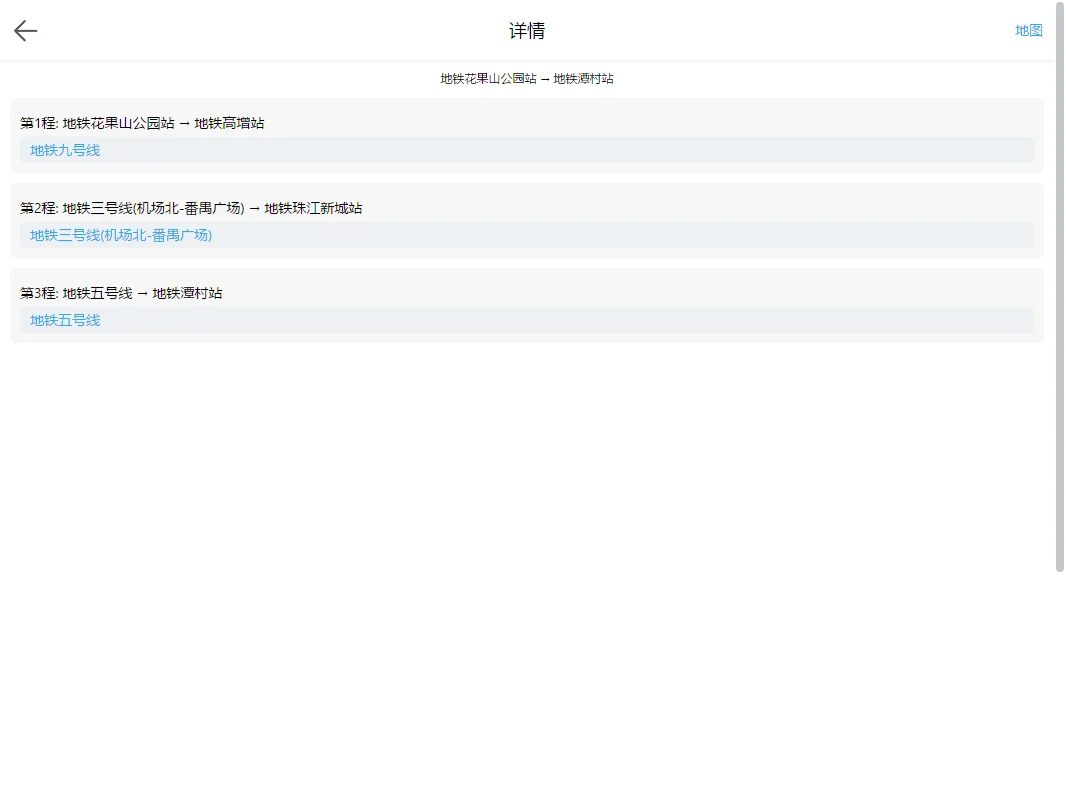Click 地铁花果山公园站 in the first leg heading
The height and width of the screenshot is (792, 1066).
click(118, 123)
